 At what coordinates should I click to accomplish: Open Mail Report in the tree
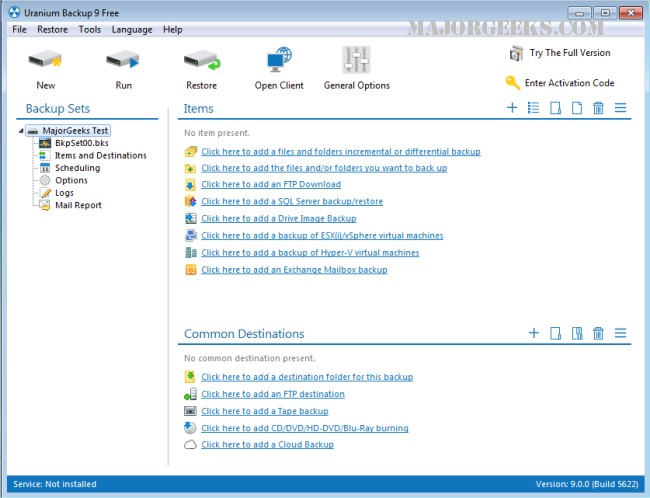[x=78, y=205]
